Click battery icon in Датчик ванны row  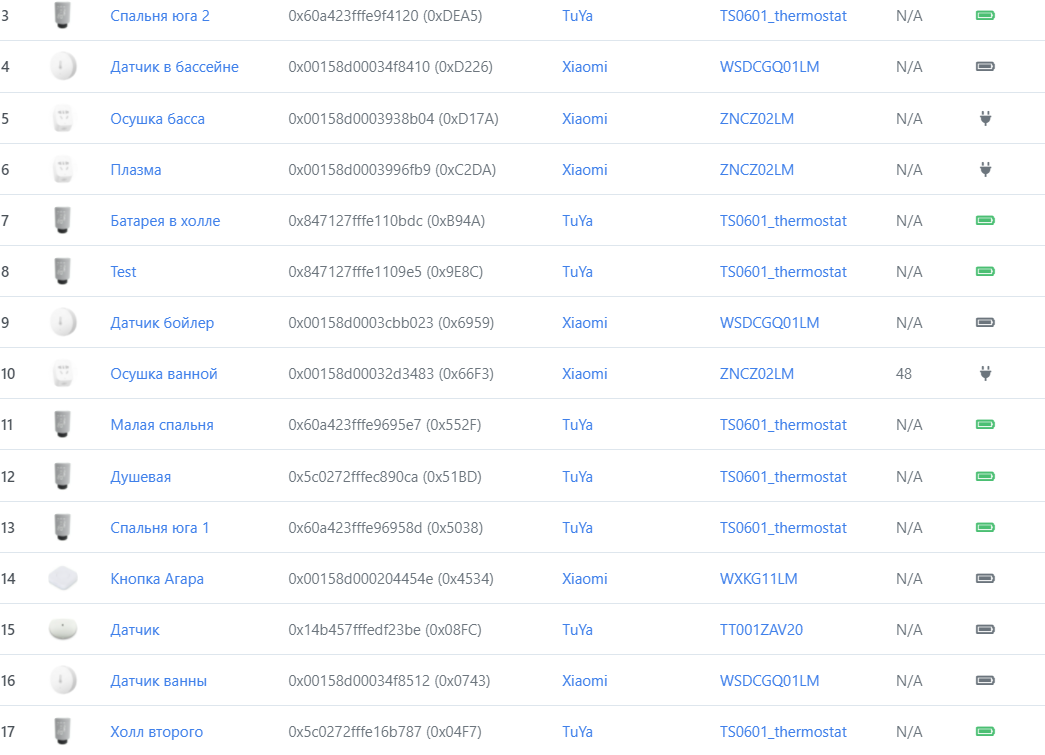click(985, 680)
